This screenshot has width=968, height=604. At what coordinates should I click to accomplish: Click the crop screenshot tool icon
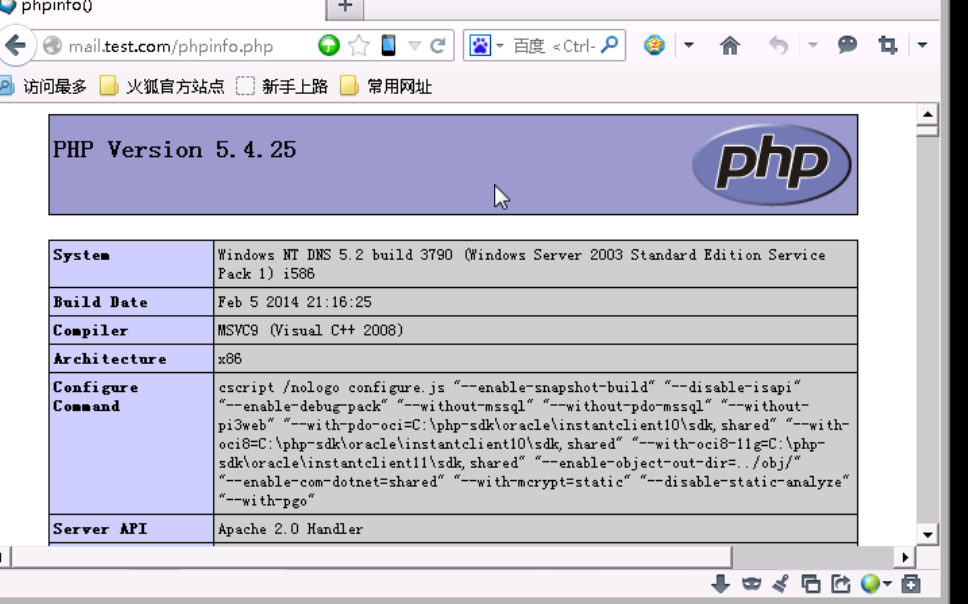tap(888, 45)
